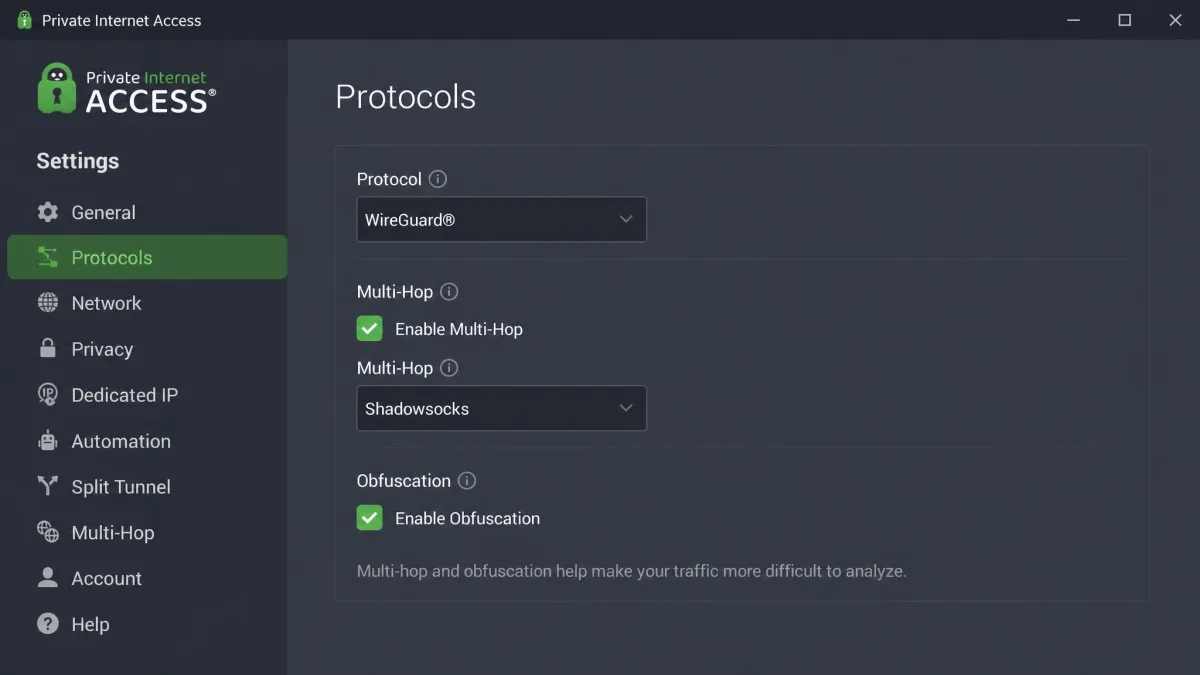The height and width of the screenshot is (675, 1200).
Task: Click info icon next to first Multi-Hop heading
Action: pyautogui.click(x=449, y=292)
